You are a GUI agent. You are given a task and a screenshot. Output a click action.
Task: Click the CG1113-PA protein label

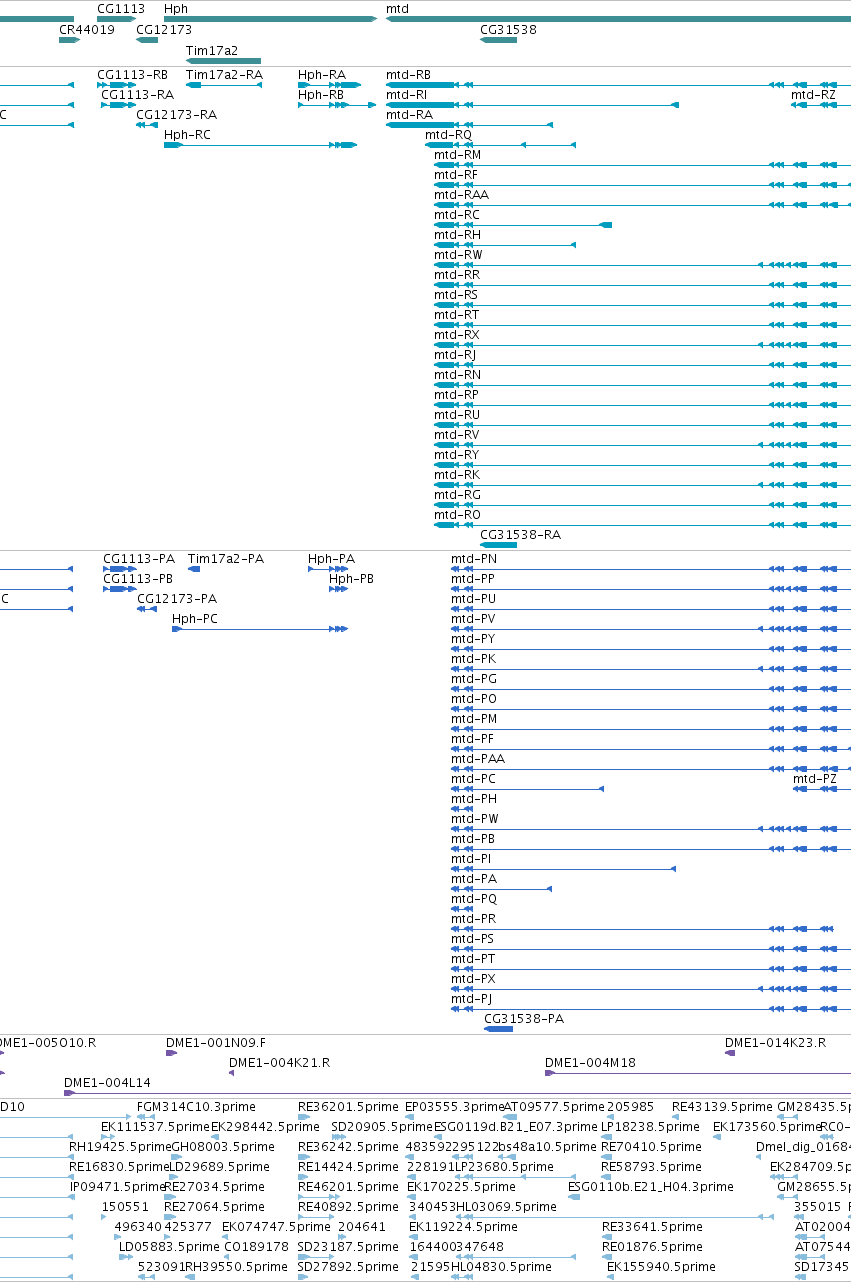pyautogui.click(x=139, y=559)
